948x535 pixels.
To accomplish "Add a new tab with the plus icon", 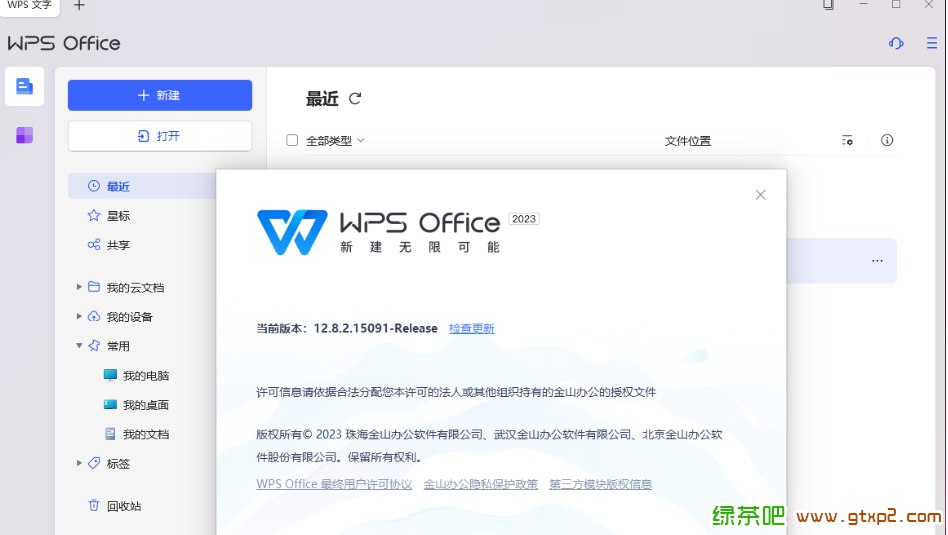I will (x=79, y=5).
